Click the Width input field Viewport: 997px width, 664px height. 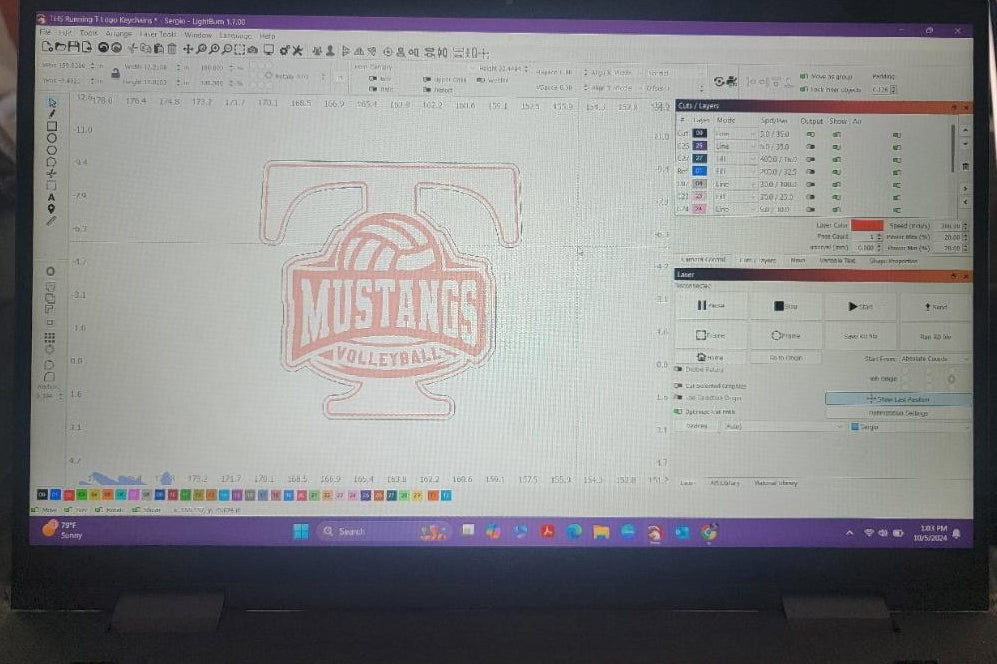pyautogui.click(x=155, y=67)
